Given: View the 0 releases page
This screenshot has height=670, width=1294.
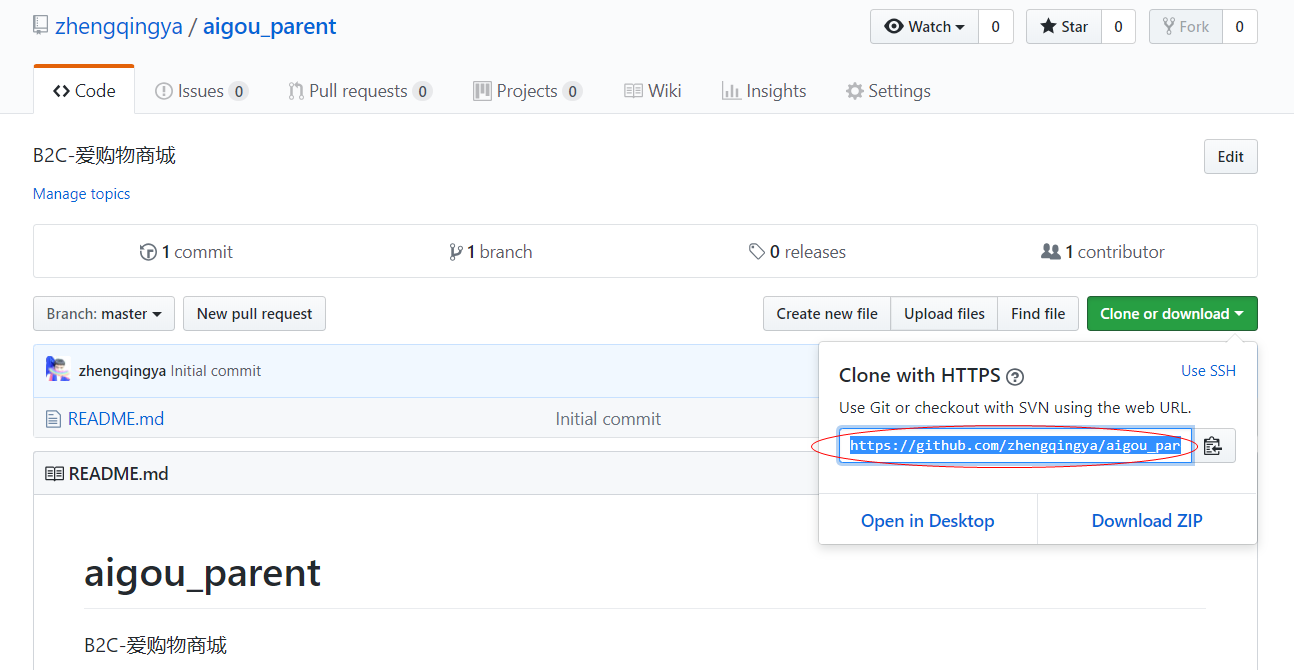Looking at the screenshot, I should pos(797,252).
